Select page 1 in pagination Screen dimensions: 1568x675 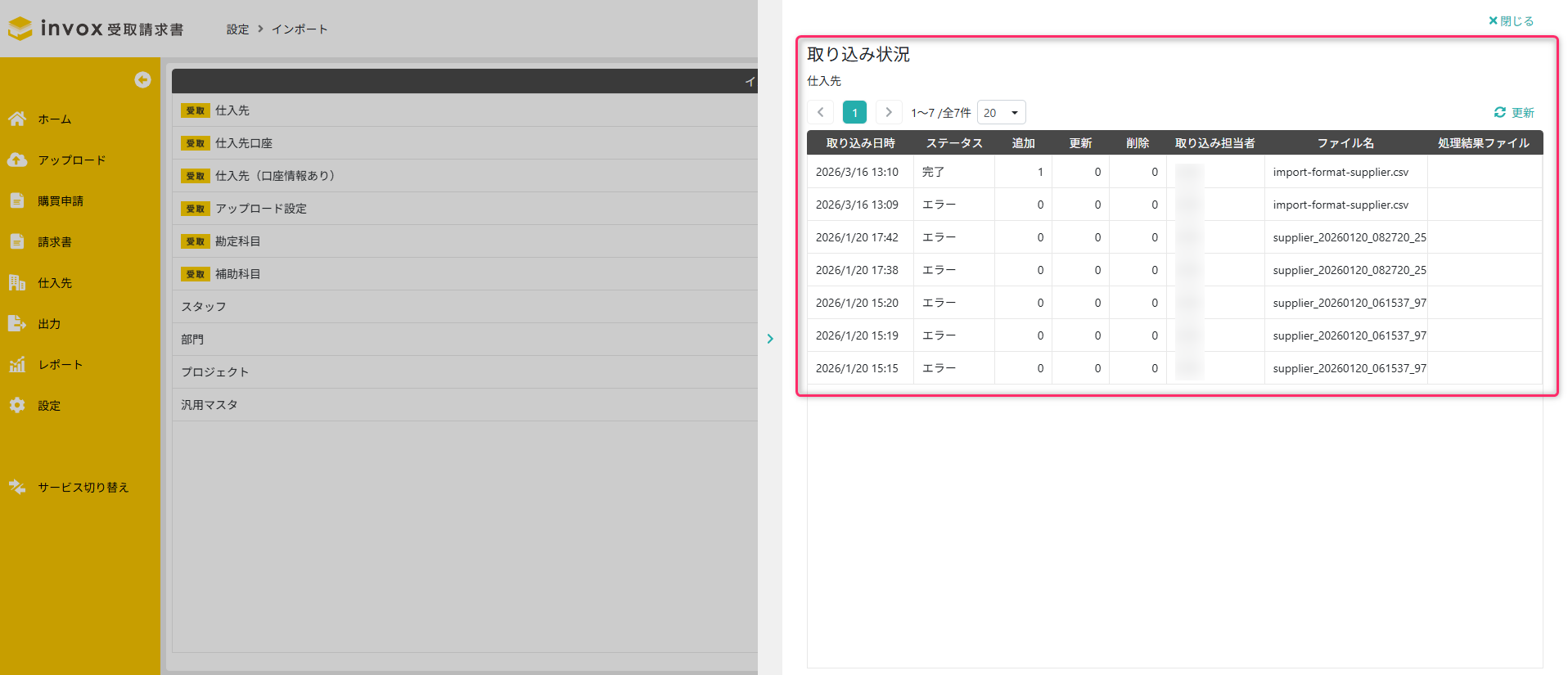click(854, 112)
